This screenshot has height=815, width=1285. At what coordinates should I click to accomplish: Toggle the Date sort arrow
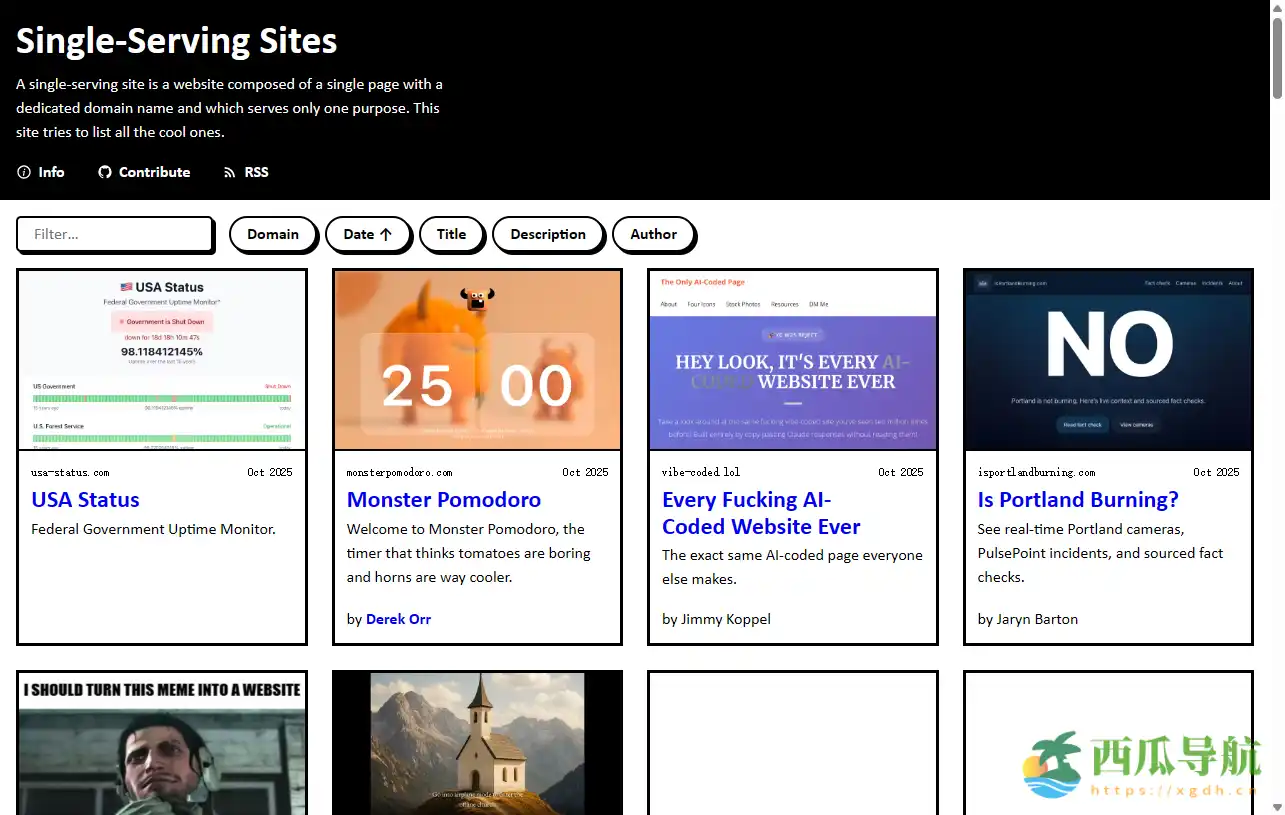point(386,234)
